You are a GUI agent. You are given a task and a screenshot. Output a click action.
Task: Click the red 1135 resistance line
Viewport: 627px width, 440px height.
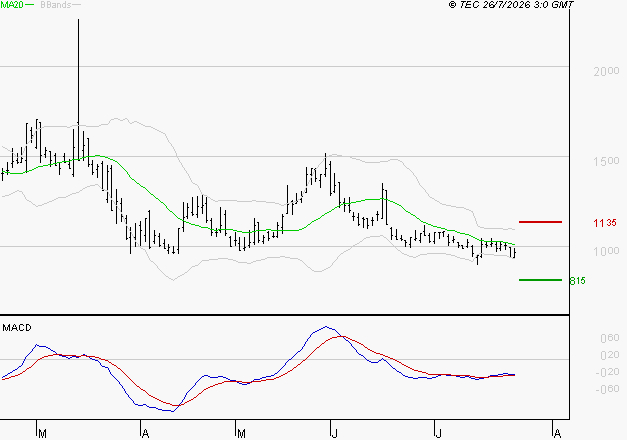540,222
